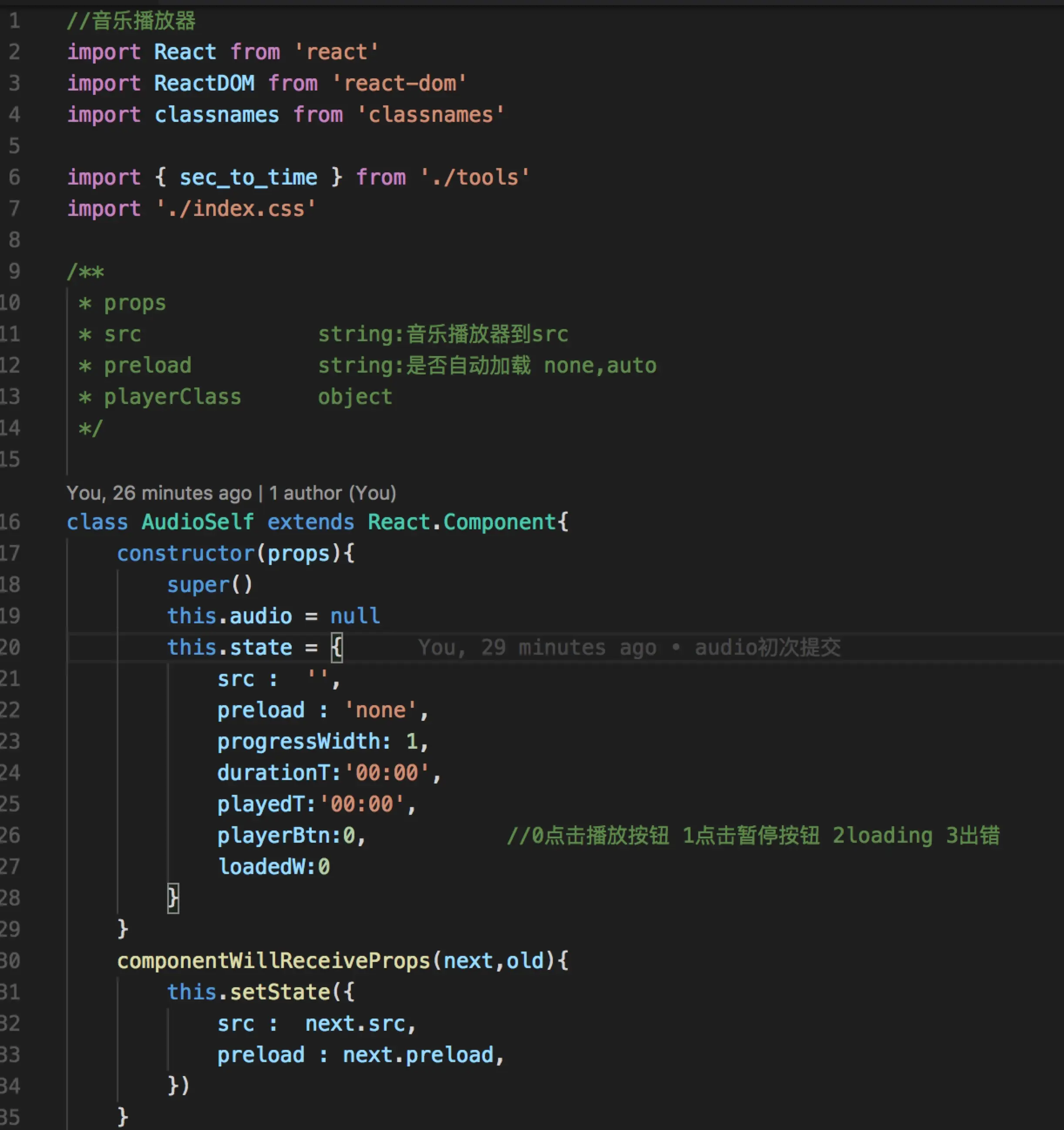Click the progressWidth property name
This screenshot has height=1130, width=1064.
[299, 741]
